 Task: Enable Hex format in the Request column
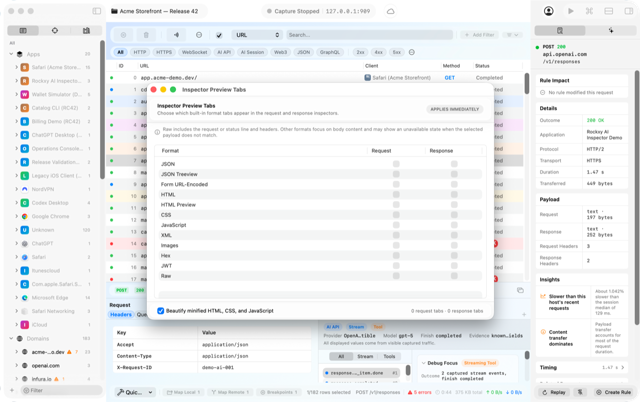(x=396, y=256)
